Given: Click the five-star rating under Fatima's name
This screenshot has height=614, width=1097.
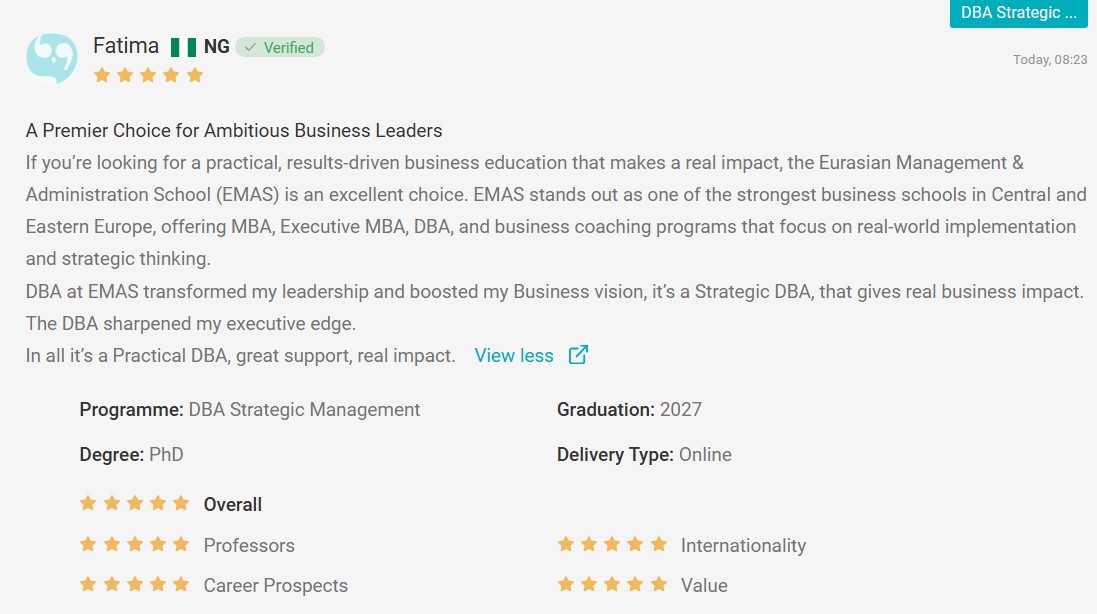Looking at the screenshot, I should [148, 75].
